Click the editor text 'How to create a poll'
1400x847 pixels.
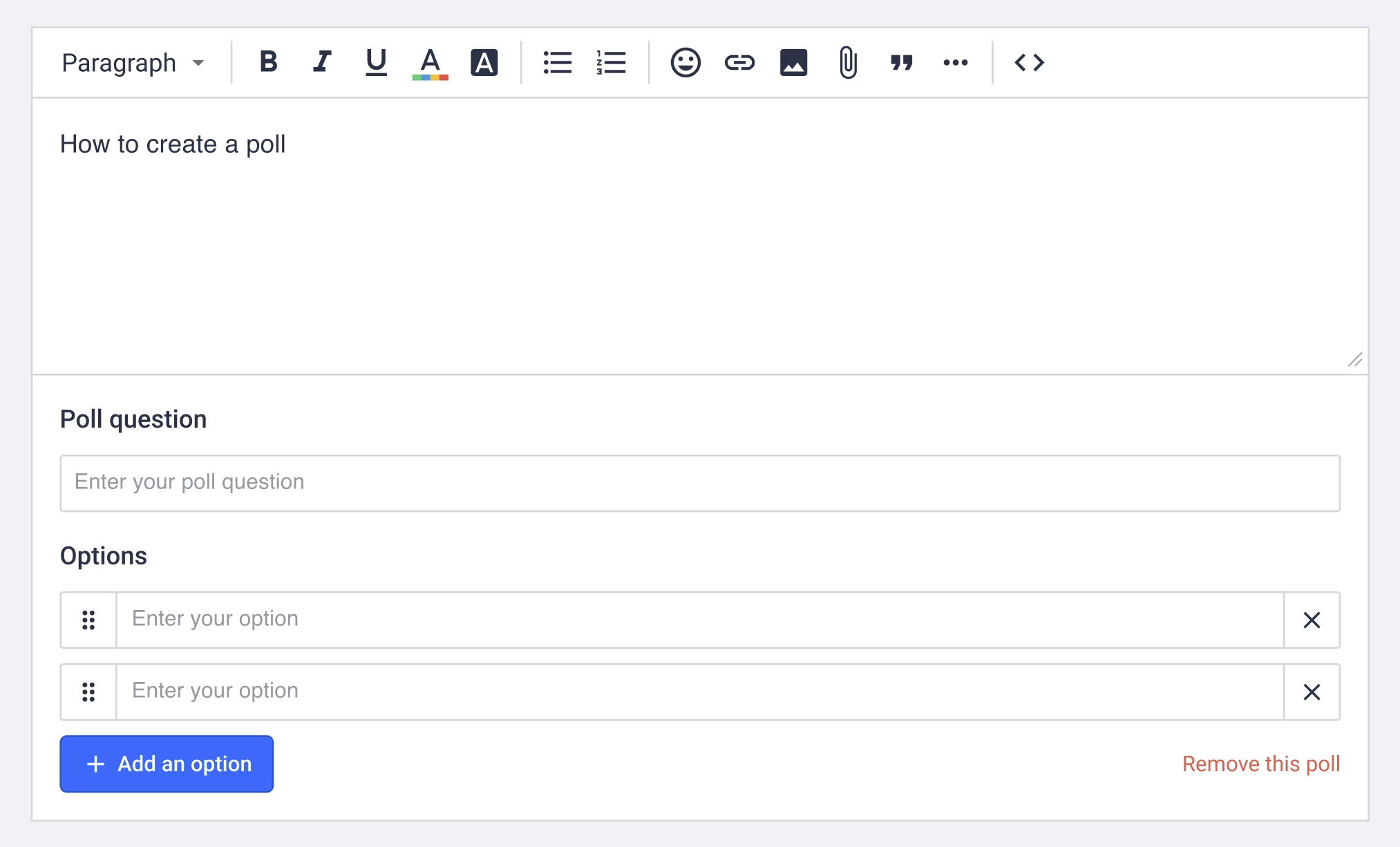coord(173,144)
